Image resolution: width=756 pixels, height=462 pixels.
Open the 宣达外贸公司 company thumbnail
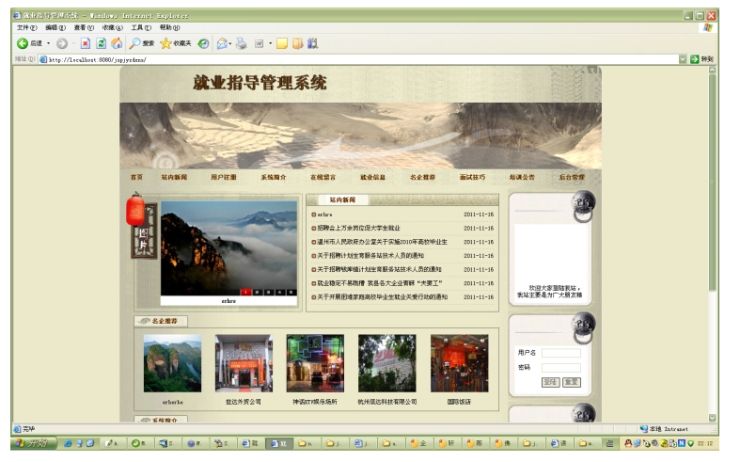(x=243, y=364)
